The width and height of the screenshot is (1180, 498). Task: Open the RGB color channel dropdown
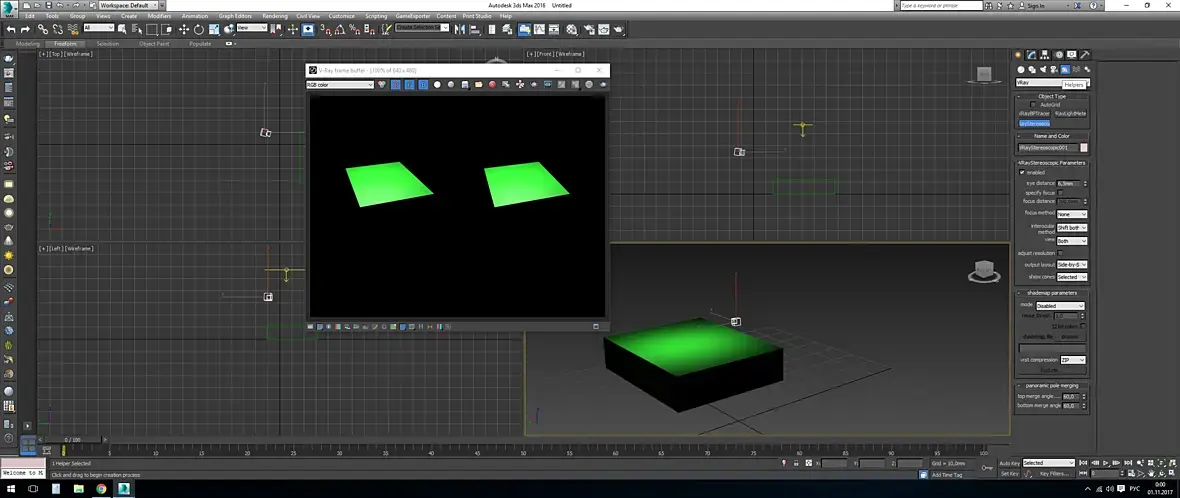[x=339, y=85]
